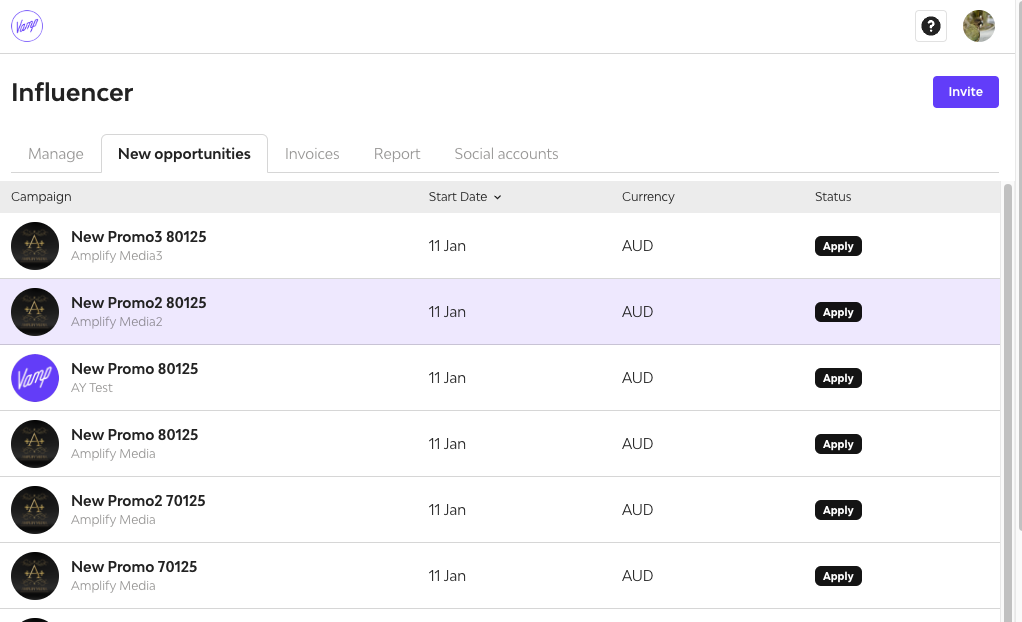Screen dimensions: 1022x622
Task: Open the New Promo2 80125 campaign title
Action: point(139,303)
